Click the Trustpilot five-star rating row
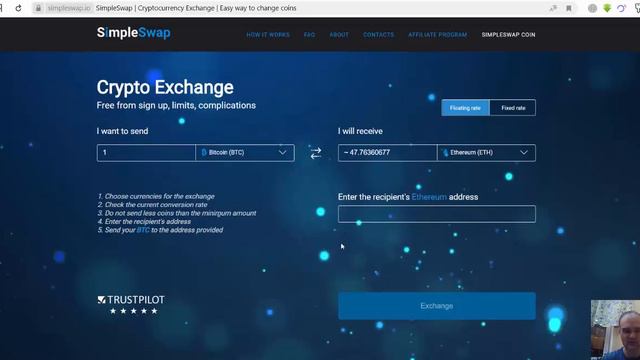The image size is (640, 360). tap(133, 311)
